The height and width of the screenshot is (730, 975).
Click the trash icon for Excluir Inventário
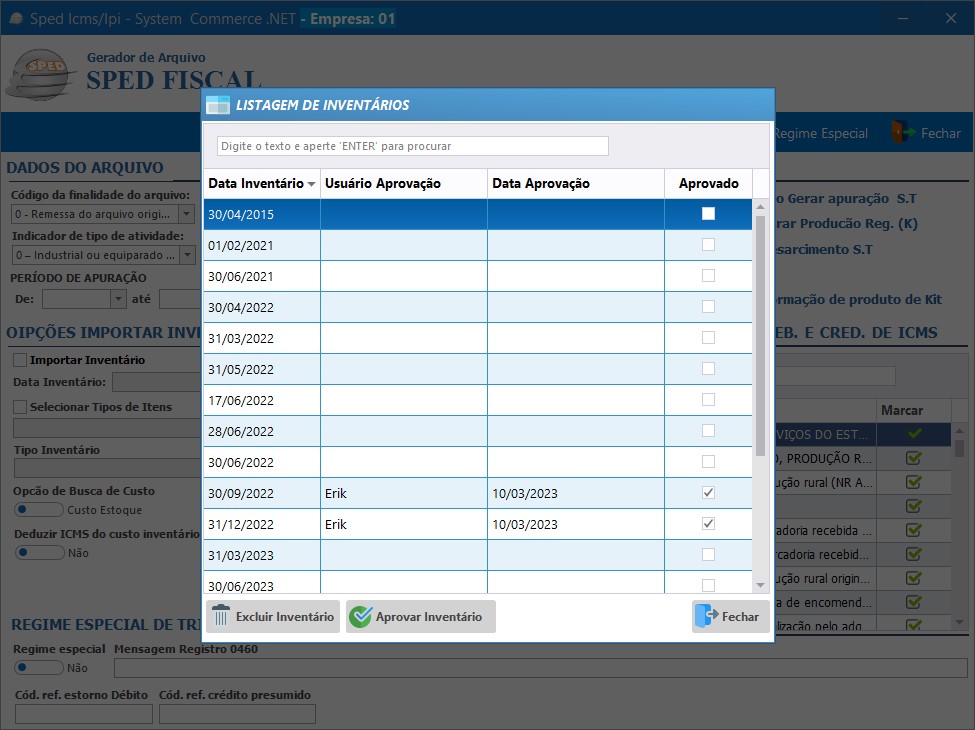(x=221, y=617)
